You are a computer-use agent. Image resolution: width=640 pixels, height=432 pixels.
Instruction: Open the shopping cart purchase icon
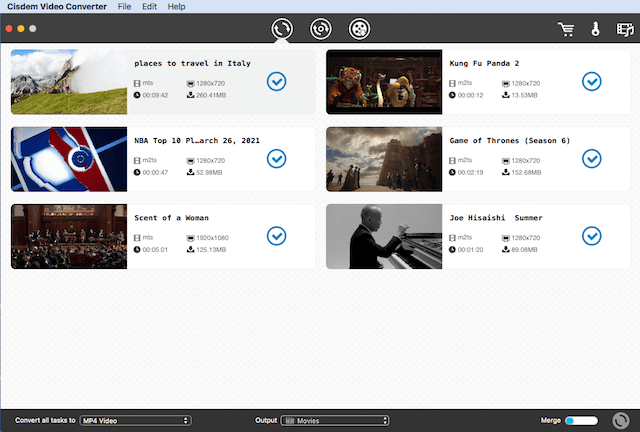pyautogui.click(x=566, y=29)
